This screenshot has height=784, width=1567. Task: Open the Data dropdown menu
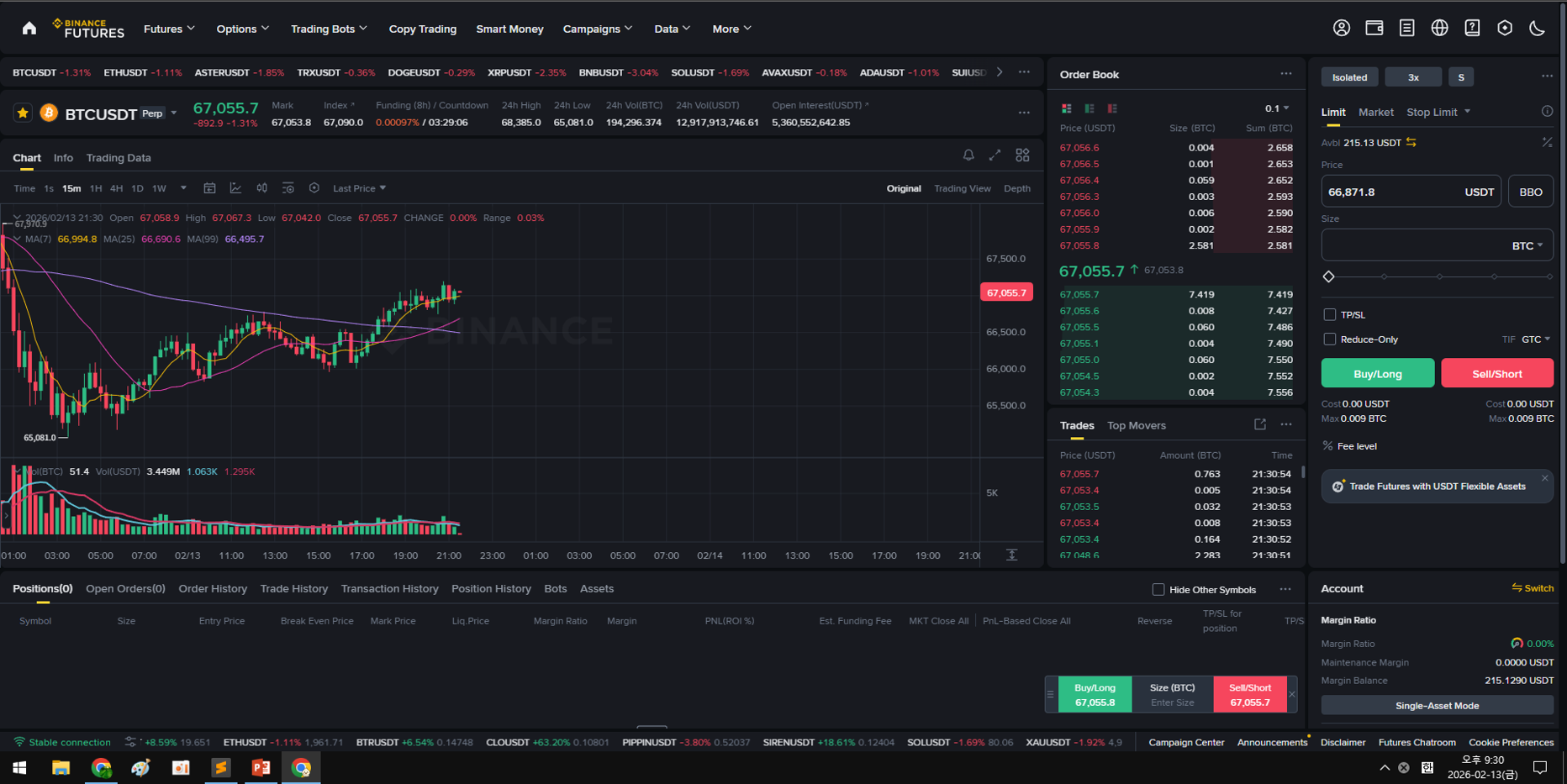673,29
